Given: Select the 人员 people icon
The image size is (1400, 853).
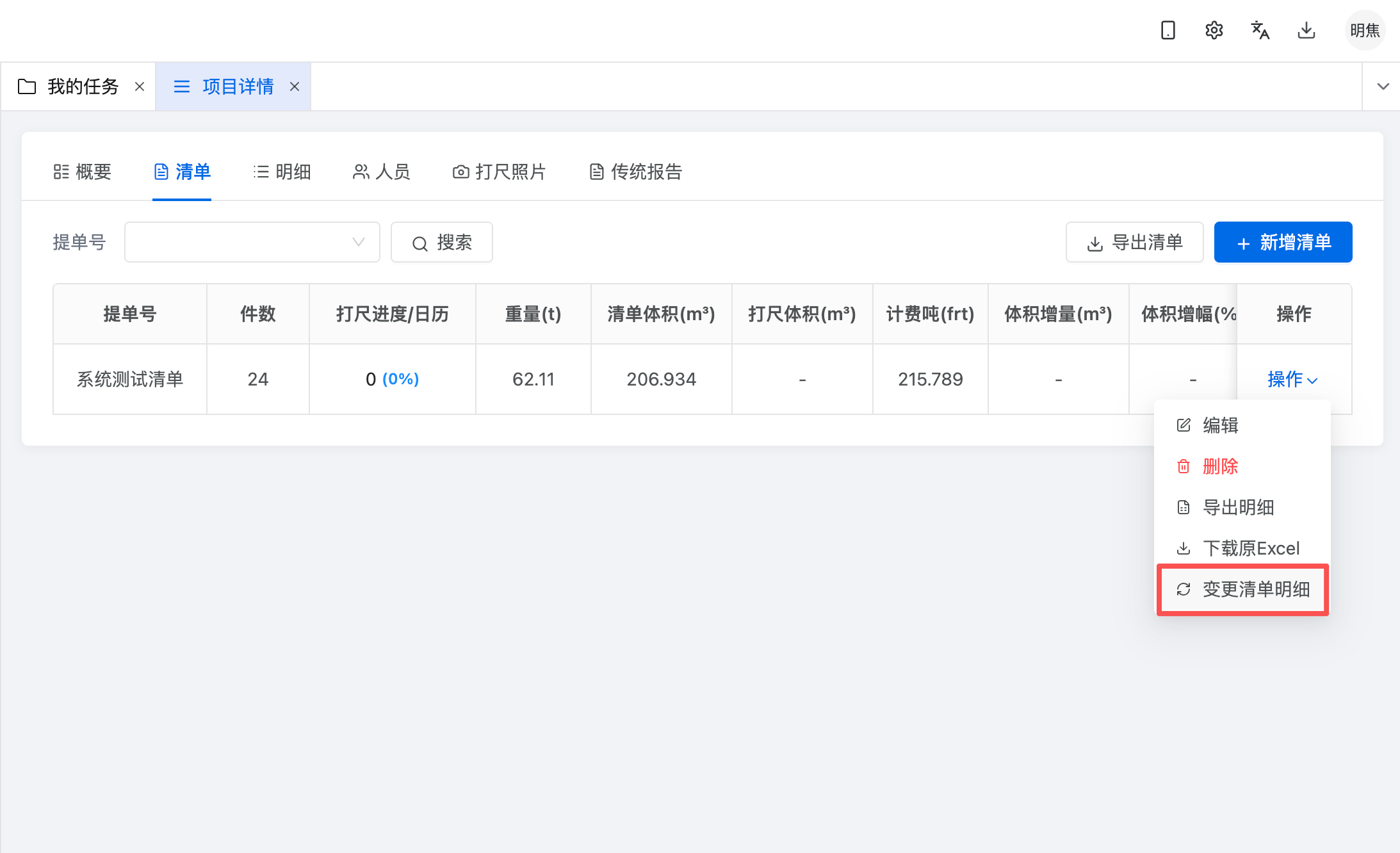Looking at the screenshot, I should click(360, 171).
